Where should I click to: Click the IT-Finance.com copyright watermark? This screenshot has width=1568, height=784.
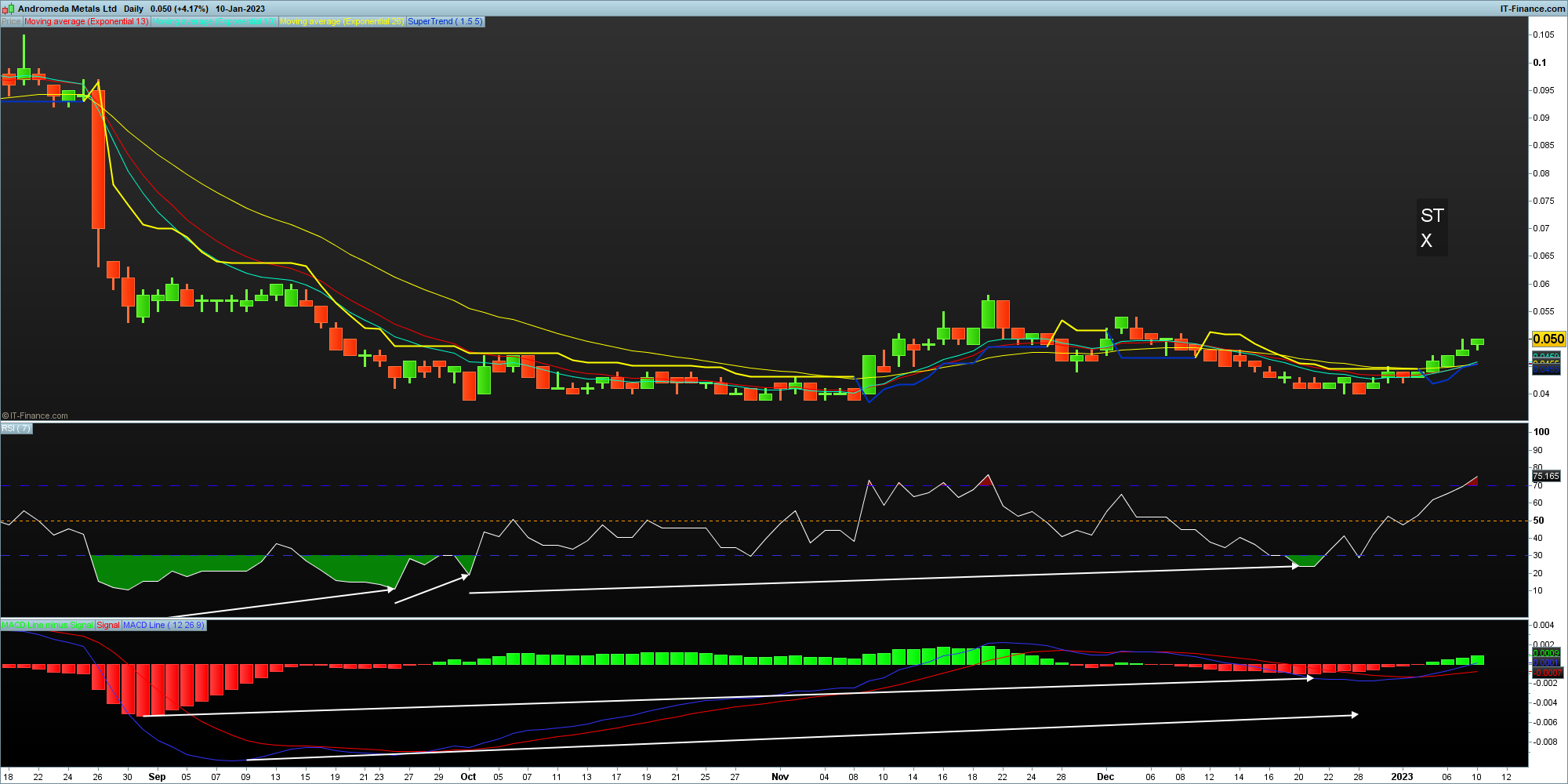coord(35,416)
